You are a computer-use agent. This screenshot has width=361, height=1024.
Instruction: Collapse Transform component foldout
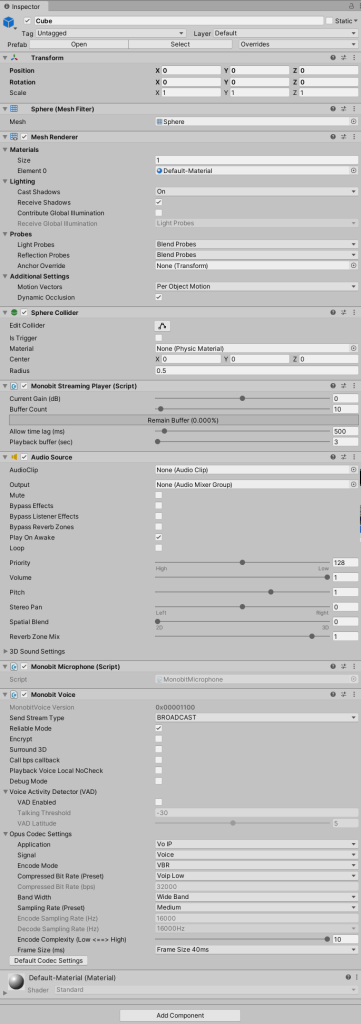[x=5, y=57]
